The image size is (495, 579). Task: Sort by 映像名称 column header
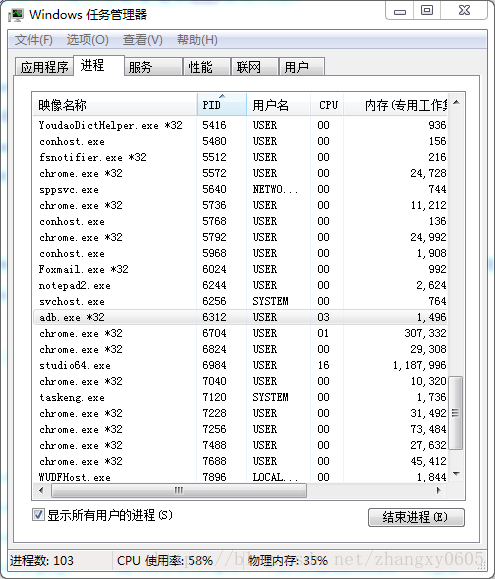(x=114, y=105)
